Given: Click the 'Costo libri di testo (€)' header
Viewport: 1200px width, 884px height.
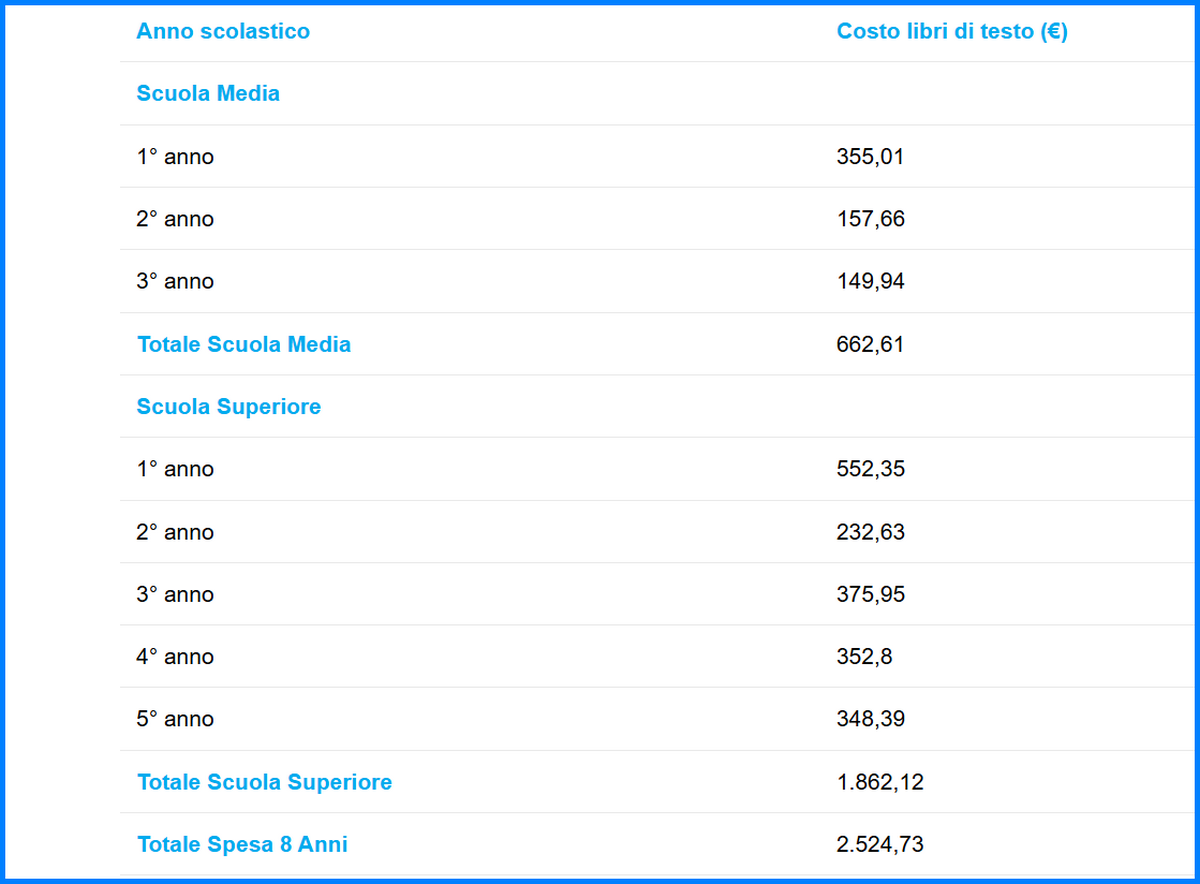Looking at the screenshot, I should tap(952, 31).
